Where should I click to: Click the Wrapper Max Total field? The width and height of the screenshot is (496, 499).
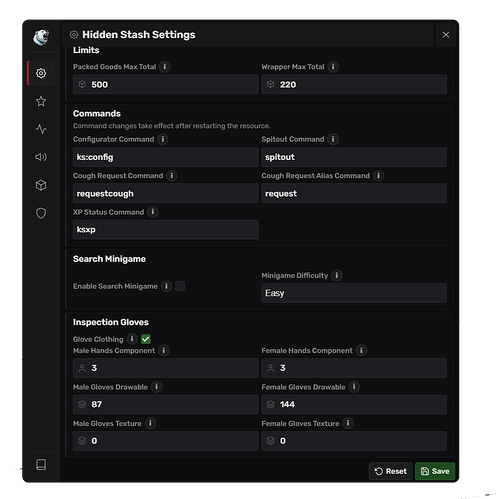(x=354, y=84)
